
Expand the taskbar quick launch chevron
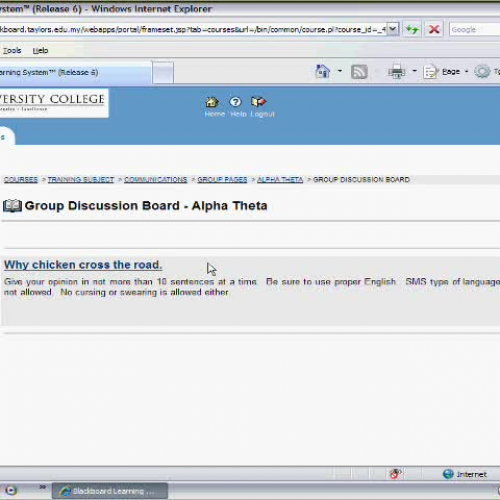pos(43,487)
